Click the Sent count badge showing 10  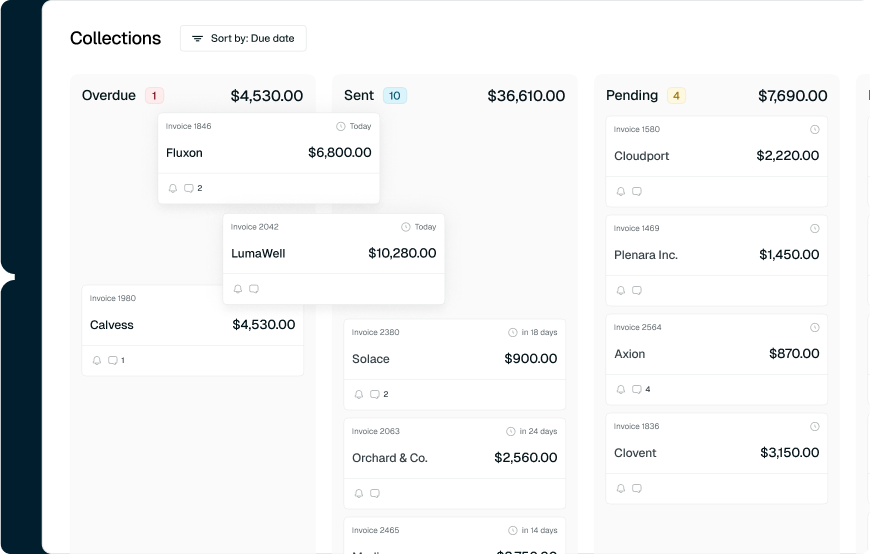[394, 96]
